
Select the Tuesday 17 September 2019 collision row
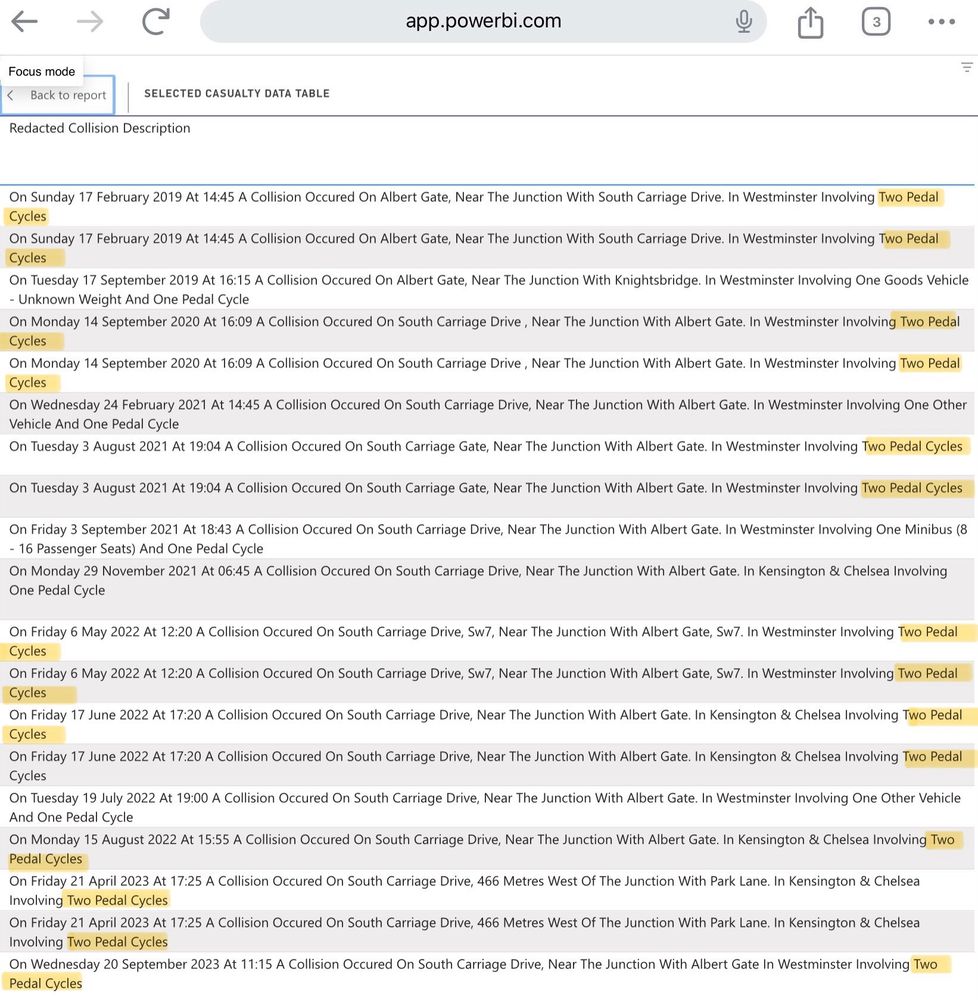point(488,290)
